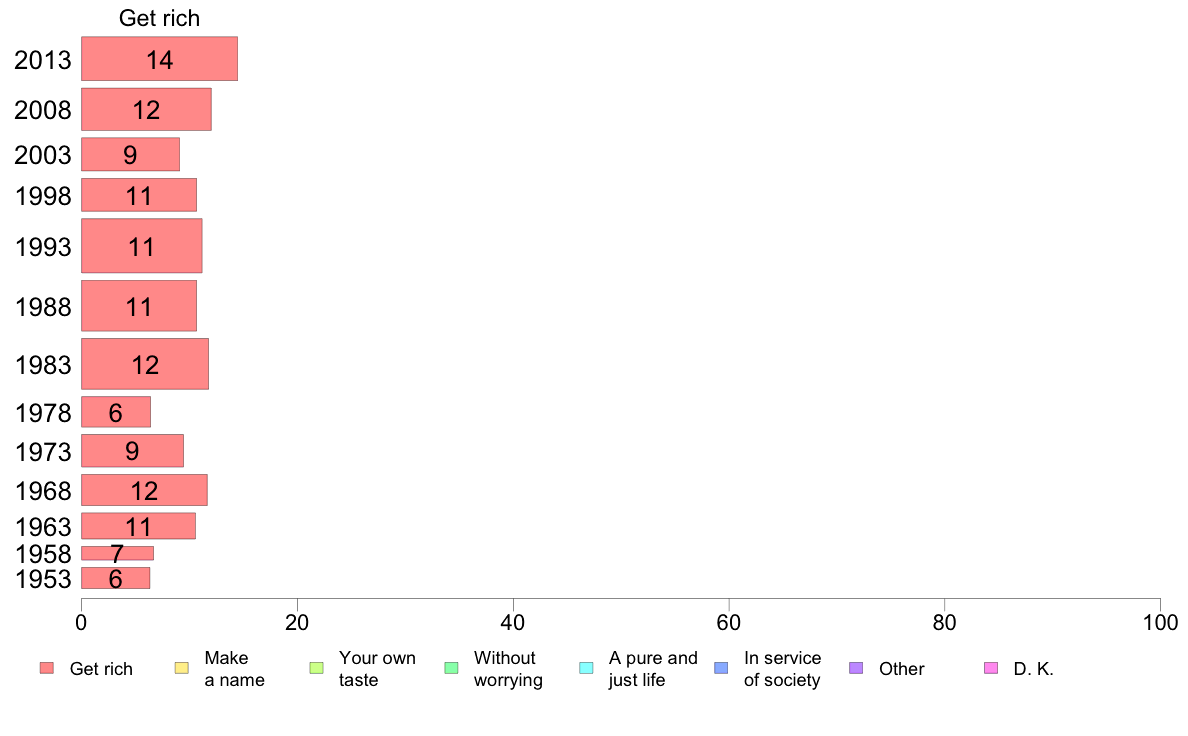Click the yellow Make a name legend swatch
1188x736 pixels.
point(182,668)
